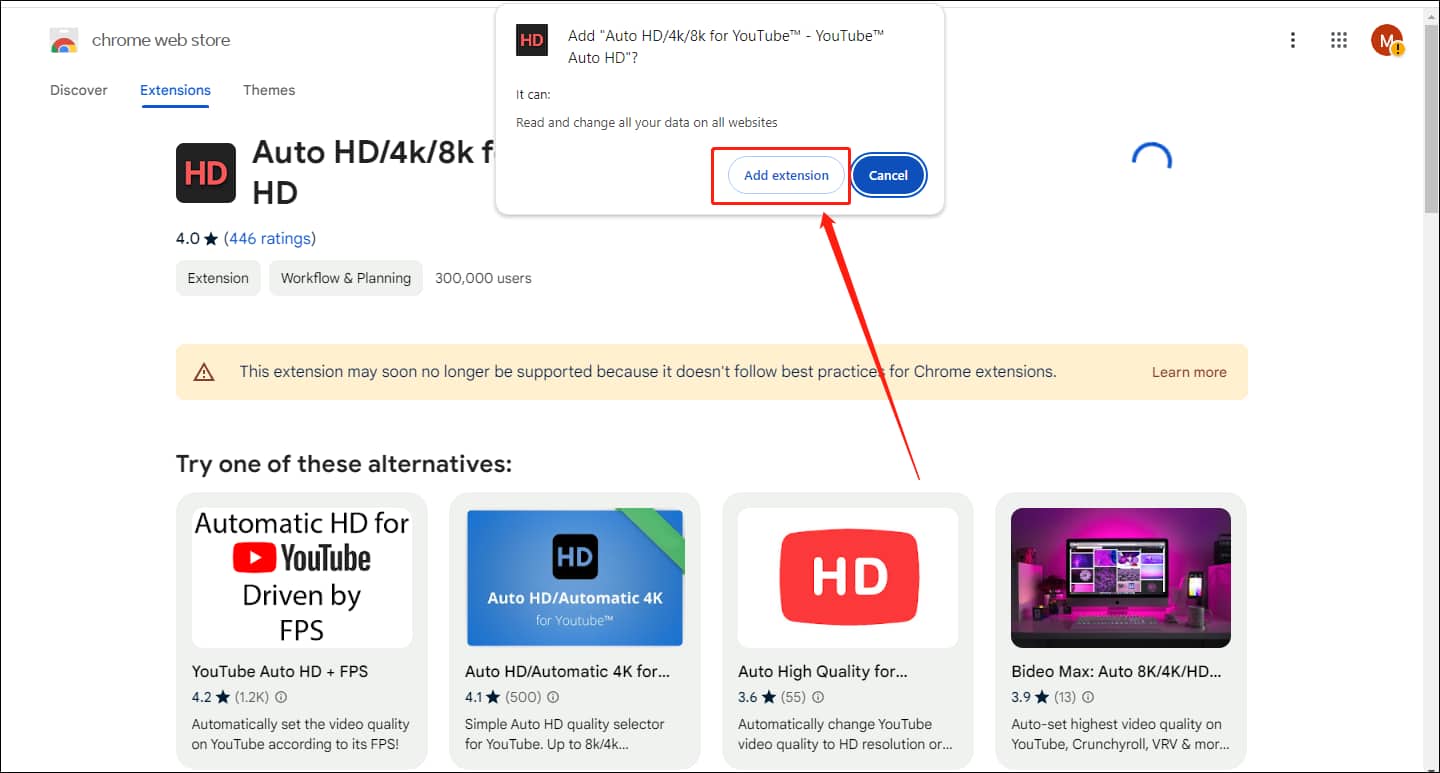Click the warning triangle icon in banner

pyautogui.click(x=204, y=372)
